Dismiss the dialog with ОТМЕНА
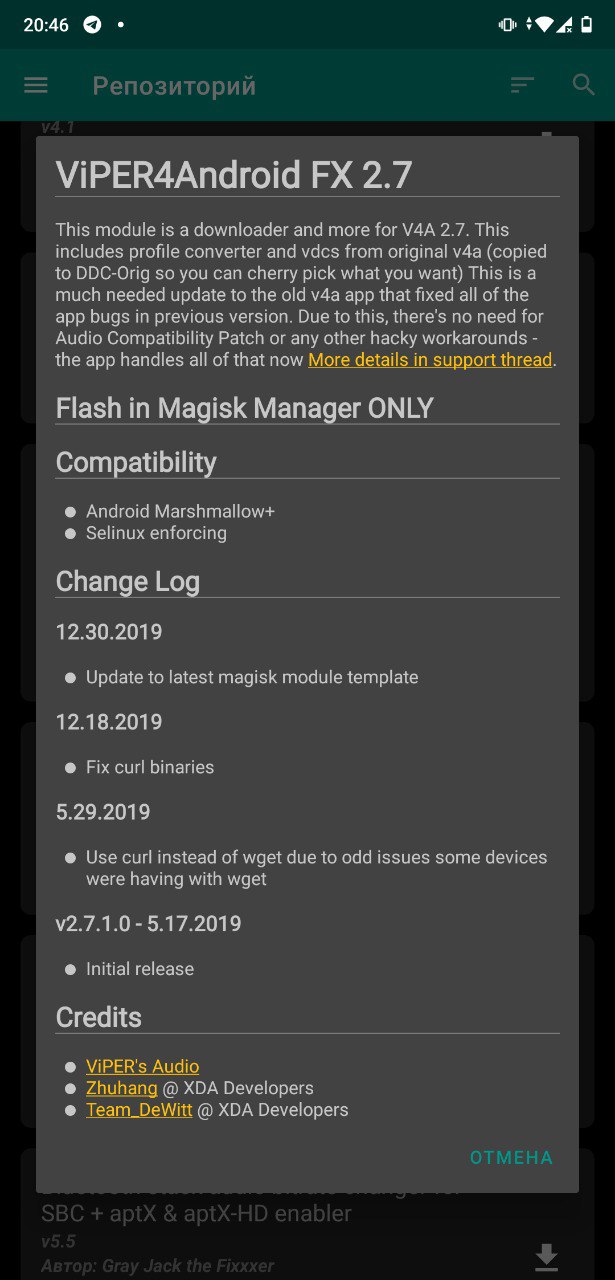The height and width of the screenshot is (1280, 615). [511, 1157]
